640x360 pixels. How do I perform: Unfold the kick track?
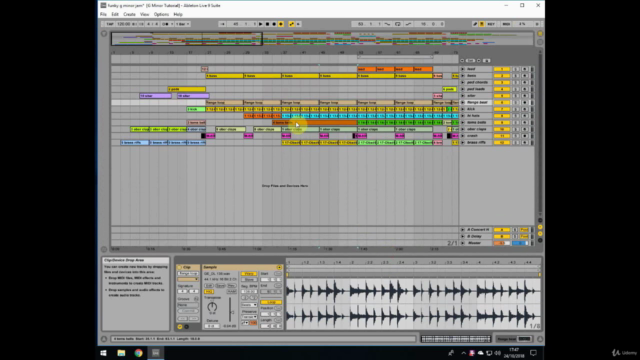(463, 109)
